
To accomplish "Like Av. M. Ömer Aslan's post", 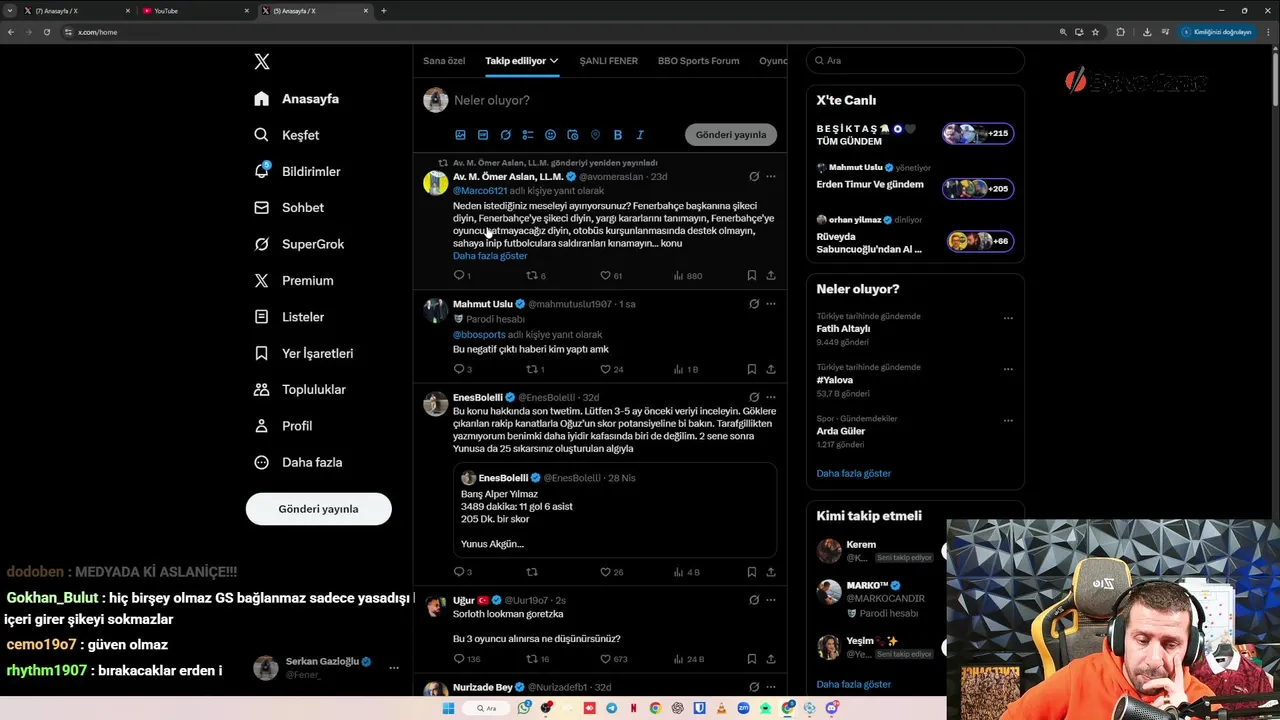I will pos(610,275).
